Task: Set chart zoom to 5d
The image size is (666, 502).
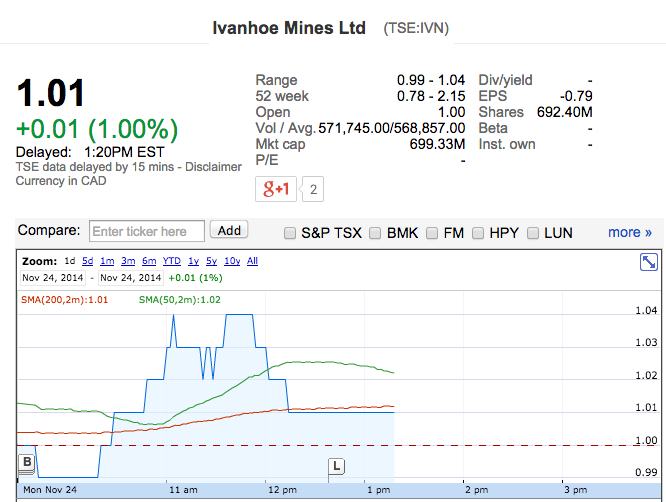Action: 88,261
